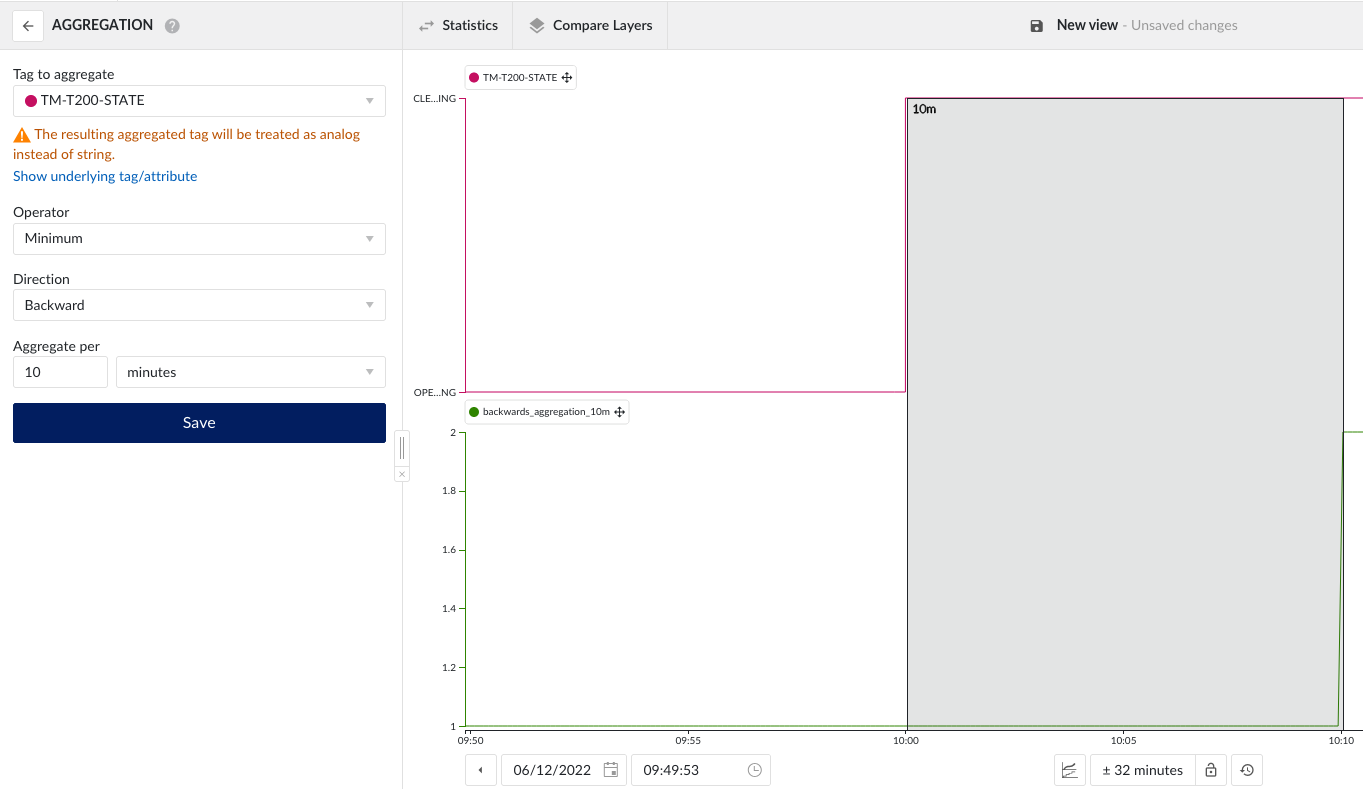Follow the Show underlying tag/attribute link
1363x789 pixels.
(105, 176)
